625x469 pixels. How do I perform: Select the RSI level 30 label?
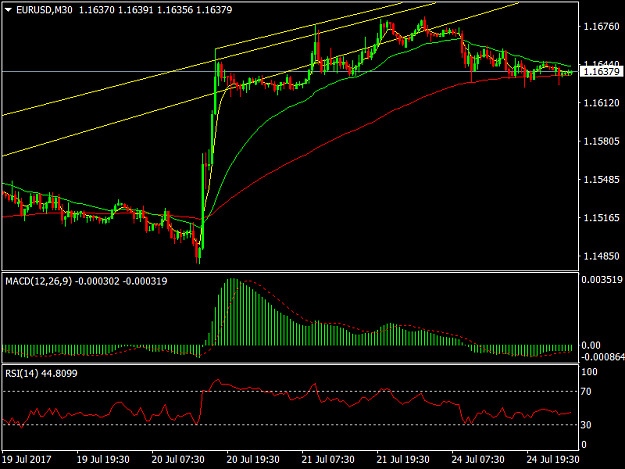point(586,425)
